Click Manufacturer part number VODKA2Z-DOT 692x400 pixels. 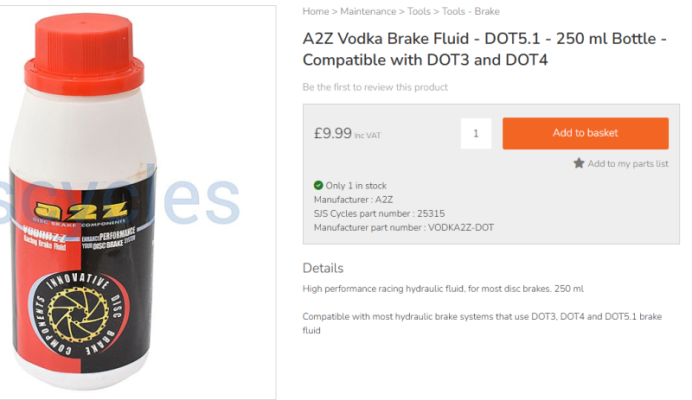[403, 227]
